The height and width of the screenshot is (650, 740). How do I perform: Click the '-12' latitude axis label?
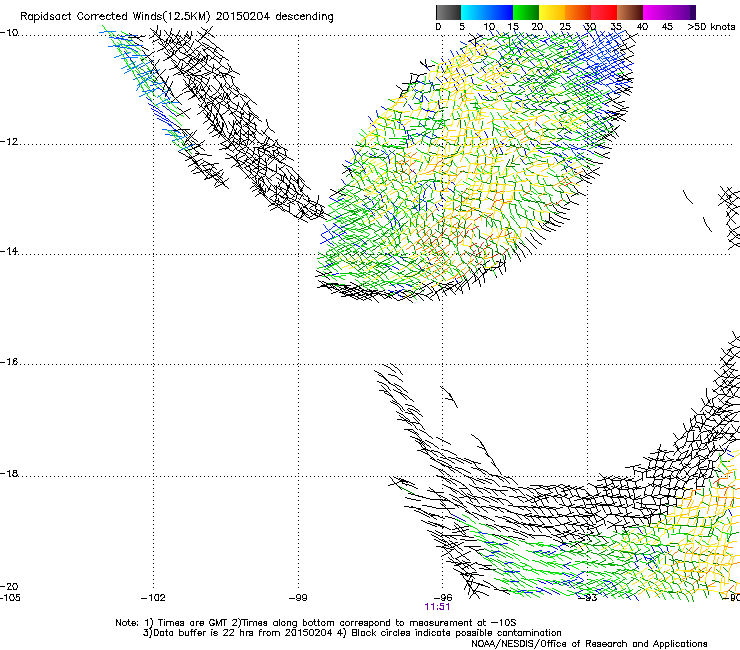pos(9,142)
